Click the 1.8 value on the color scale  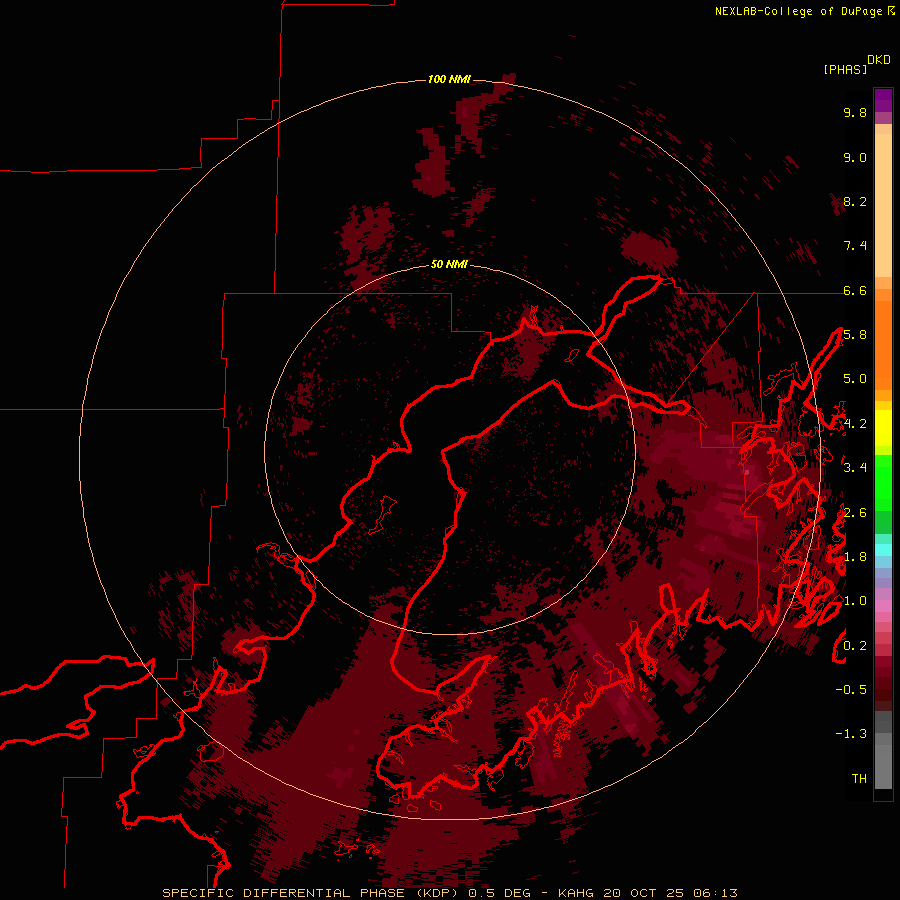pyautogui.click(x=855, y=557)
